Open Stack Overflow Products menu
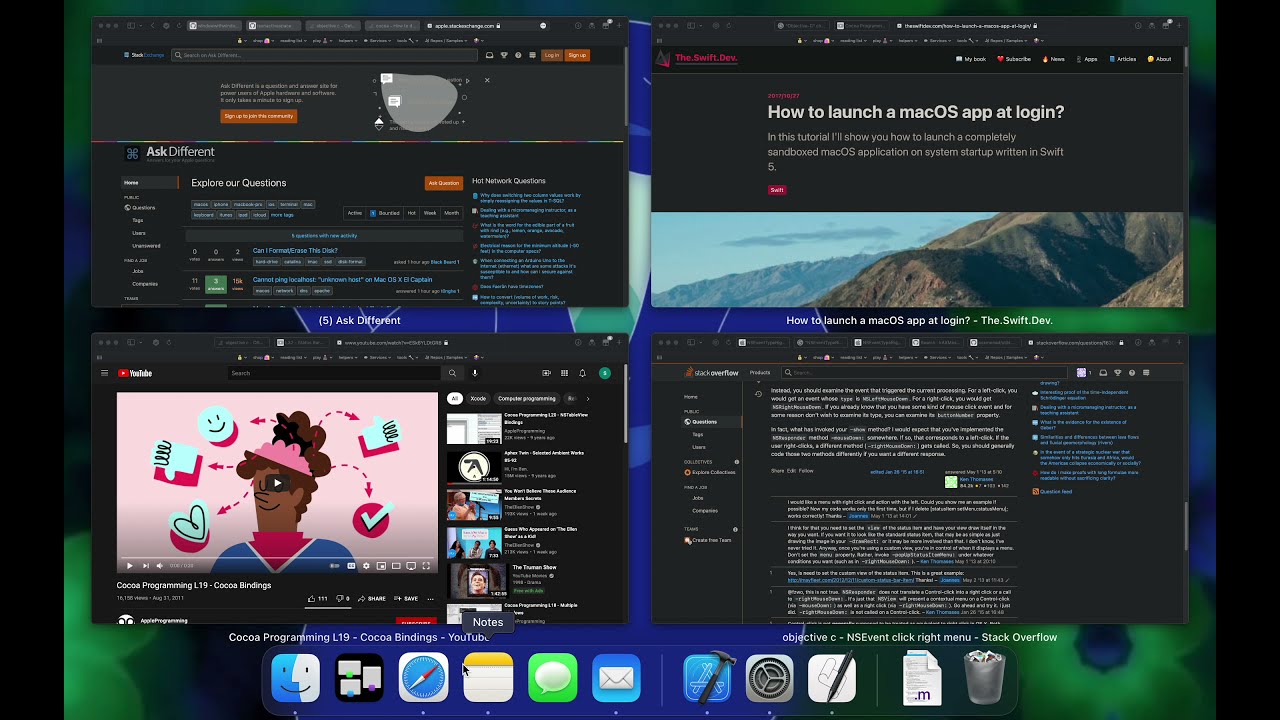This screenshot has height=720, width=1280. 760,373
